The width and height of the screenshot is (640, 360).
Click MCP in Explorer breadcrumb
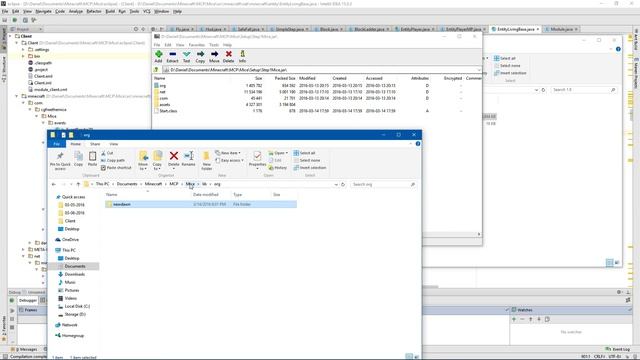tap(173, 184)
